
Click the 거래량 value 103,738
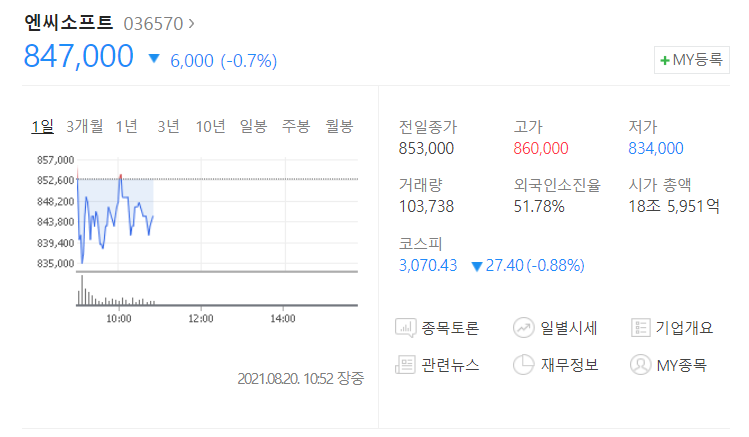click(x=426, y=207)
